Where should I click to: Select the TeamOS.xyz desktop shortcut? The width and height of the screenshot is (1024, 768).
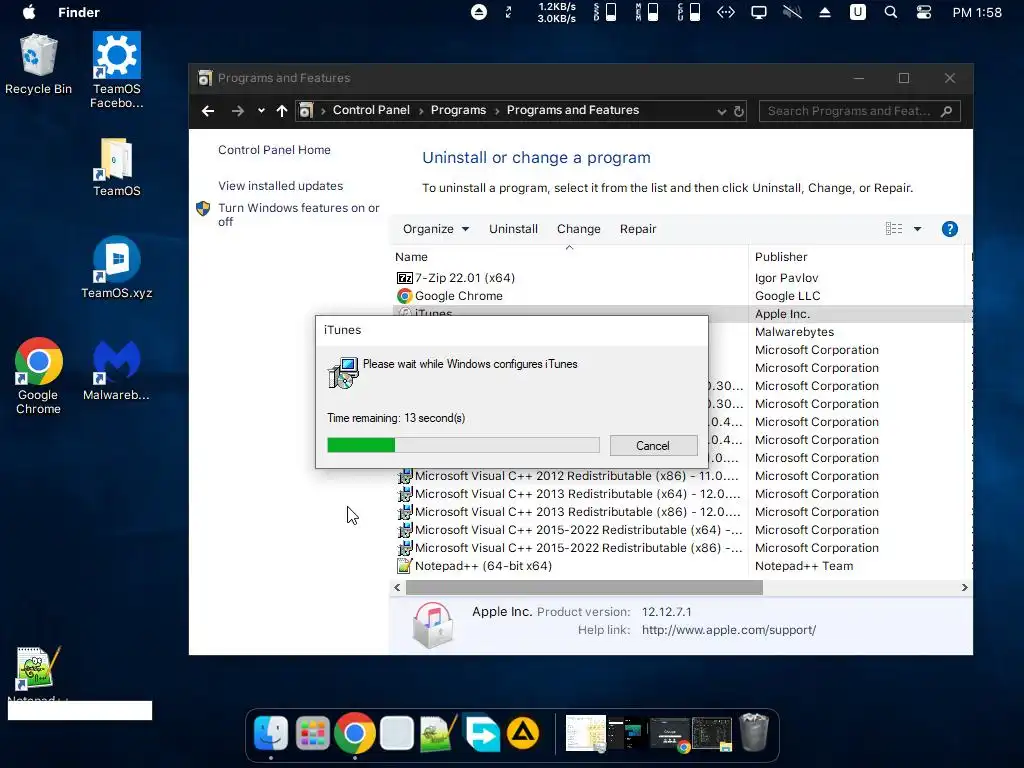tap(117, 268)
